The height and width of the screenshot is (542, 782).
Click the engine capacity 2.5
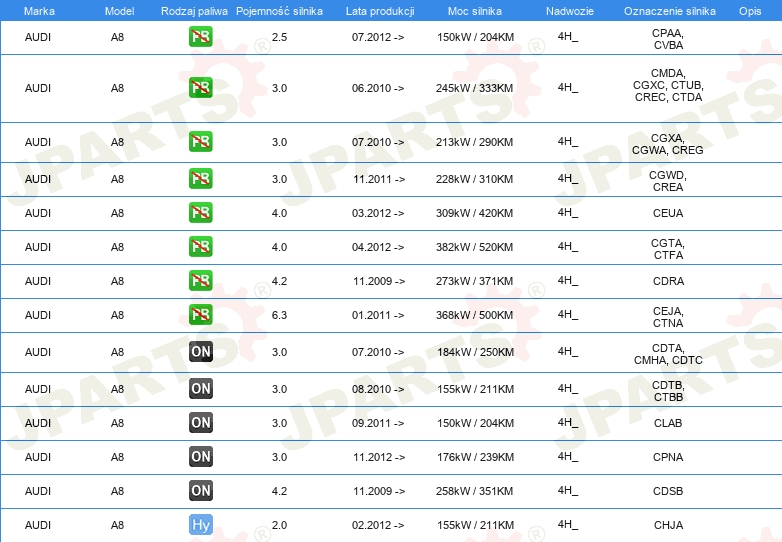279,37
